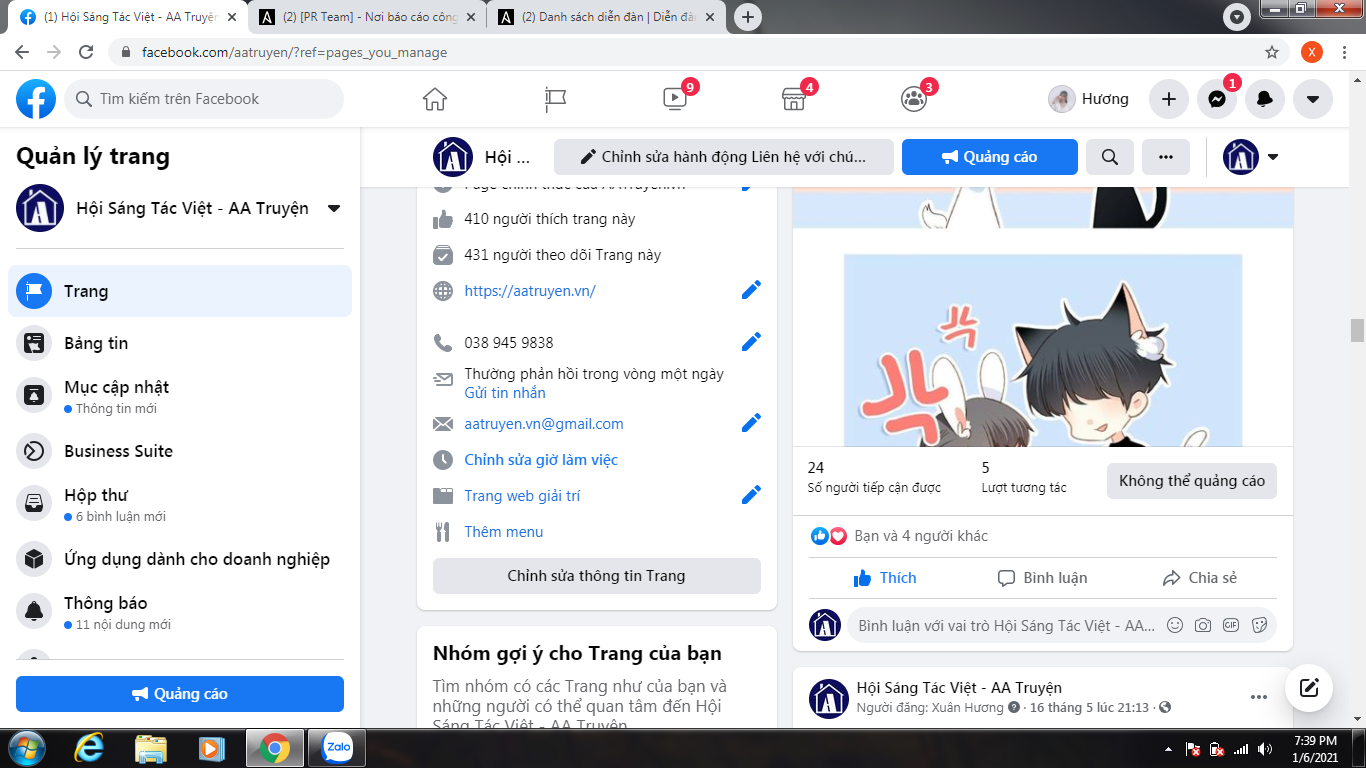Open post options three-dot menu
This screenshot has height=768, width=1366.
(x=1259, y=697)
